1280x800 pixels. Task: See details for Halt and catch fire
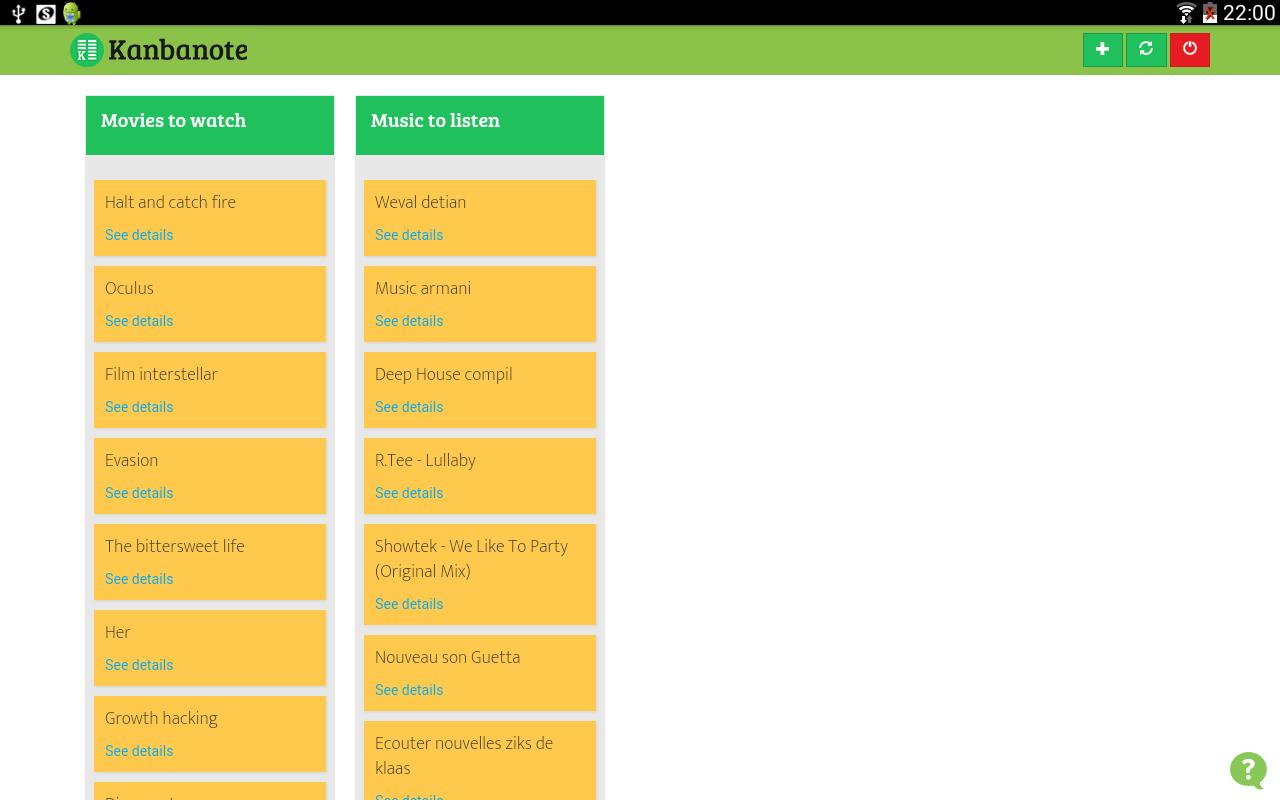coord(139,235)
